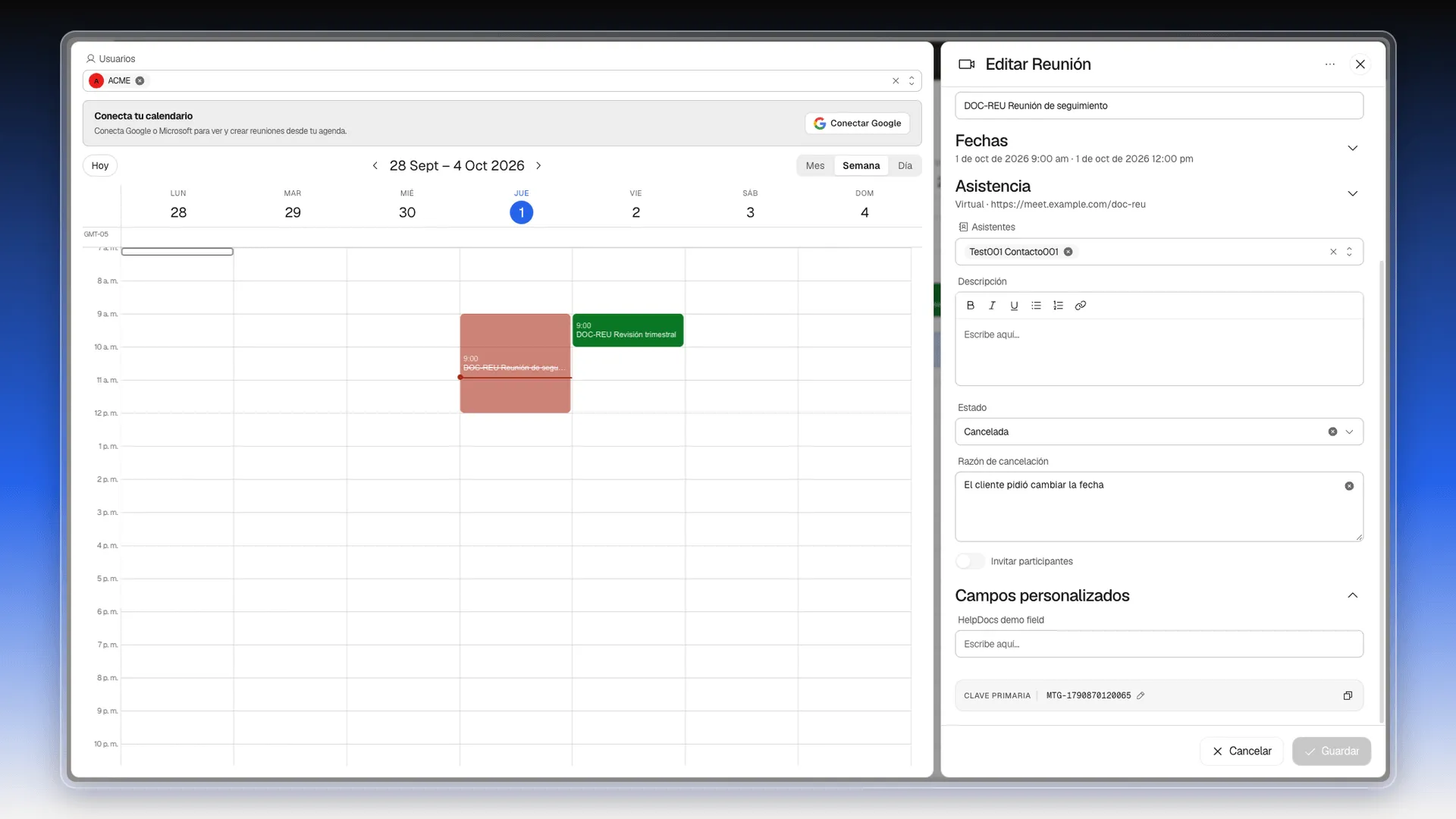Clear all selected users

pos(896,80)
